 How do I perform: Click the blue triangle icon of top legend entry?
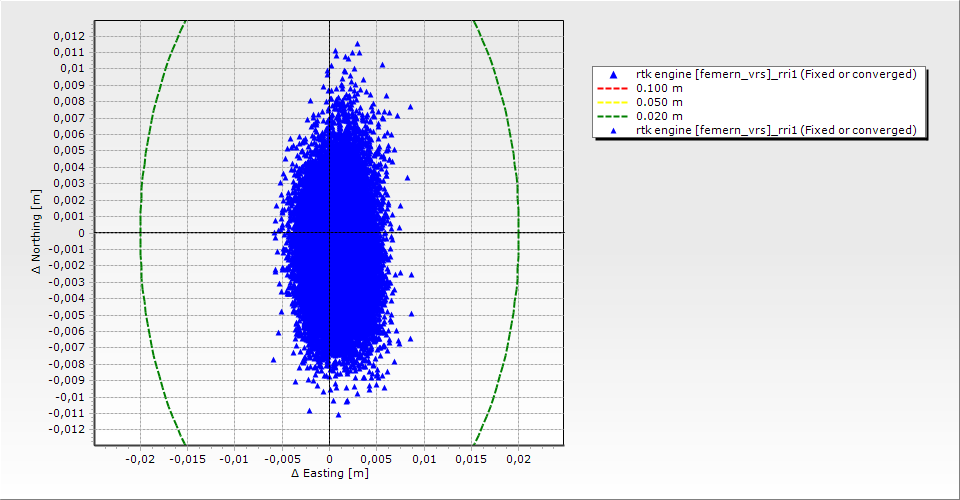click(614, 74)
